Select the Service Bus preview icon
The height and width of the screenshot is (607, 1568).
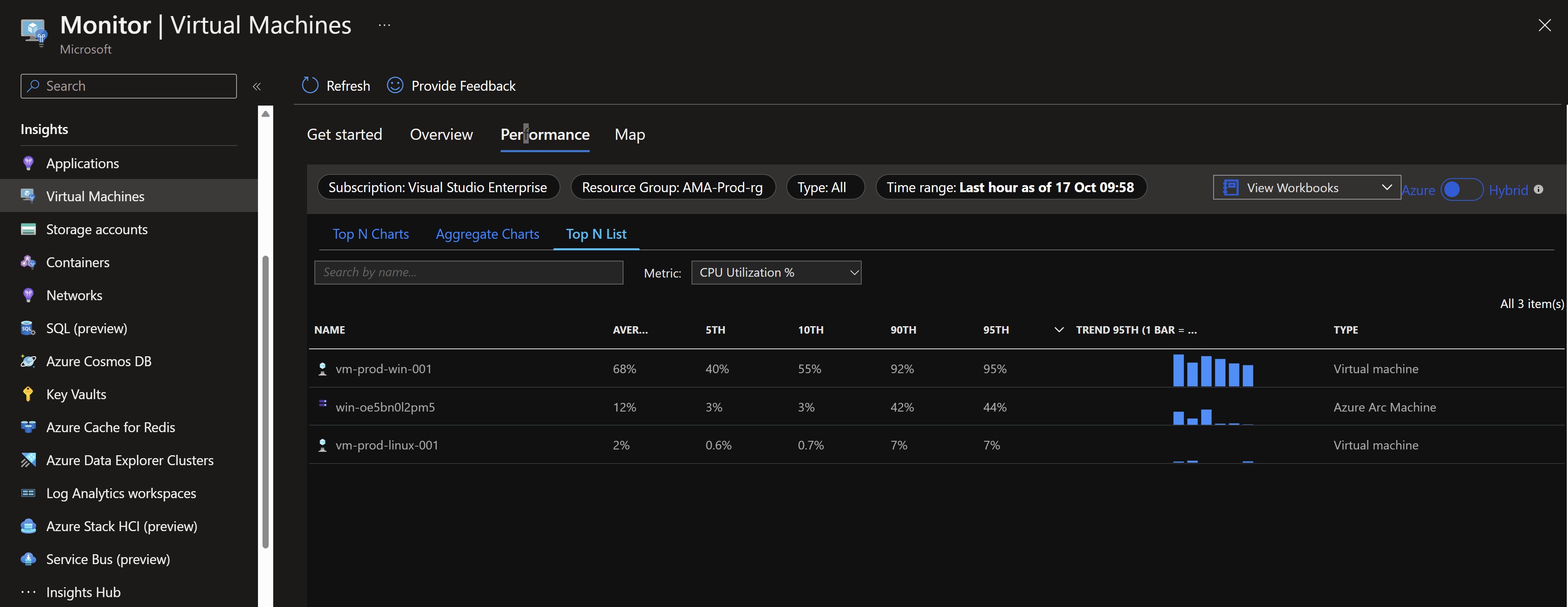[x=28, y=559]
